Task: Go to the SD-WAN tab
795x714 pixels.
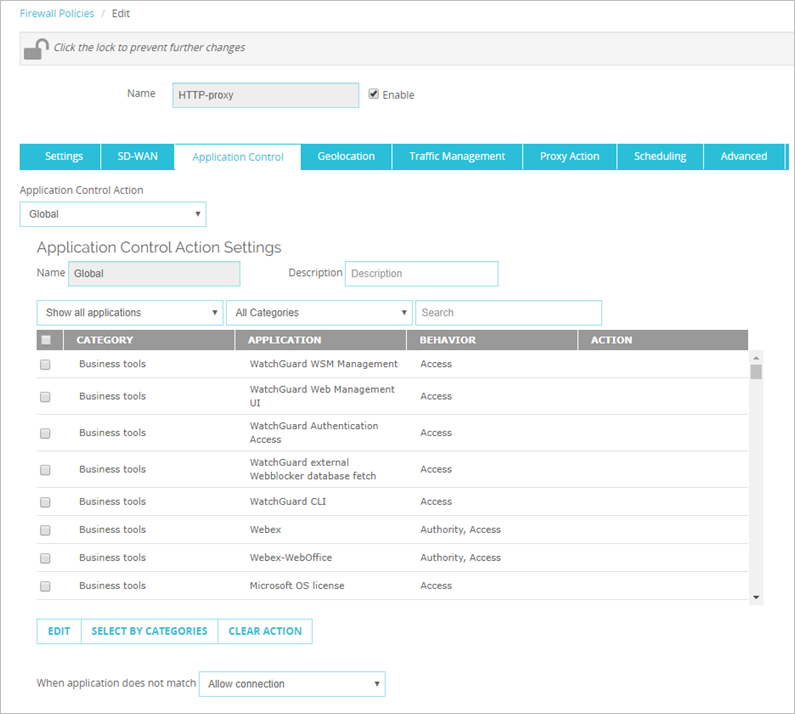Action: [138, 156]
